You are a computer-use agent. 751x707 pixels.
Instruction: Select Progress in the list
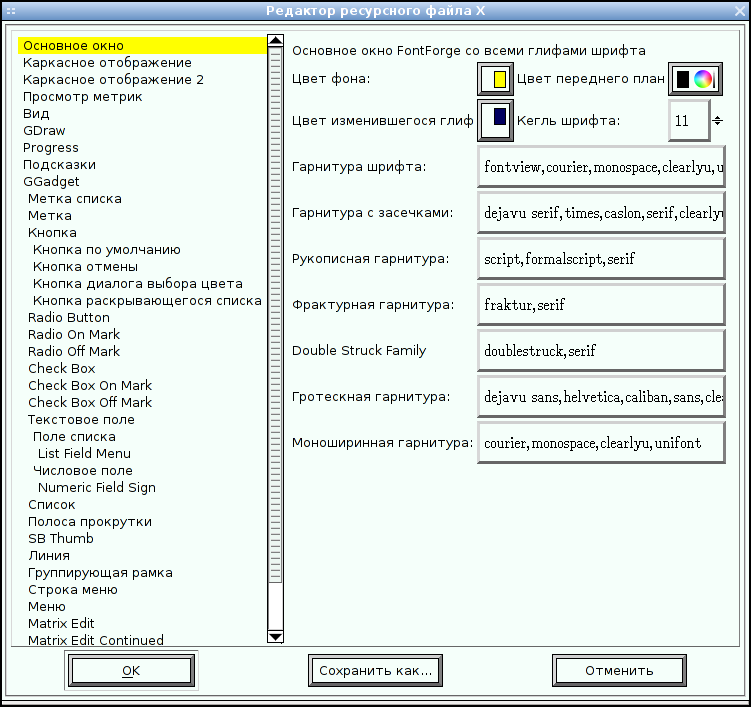(x=51, y=148)
